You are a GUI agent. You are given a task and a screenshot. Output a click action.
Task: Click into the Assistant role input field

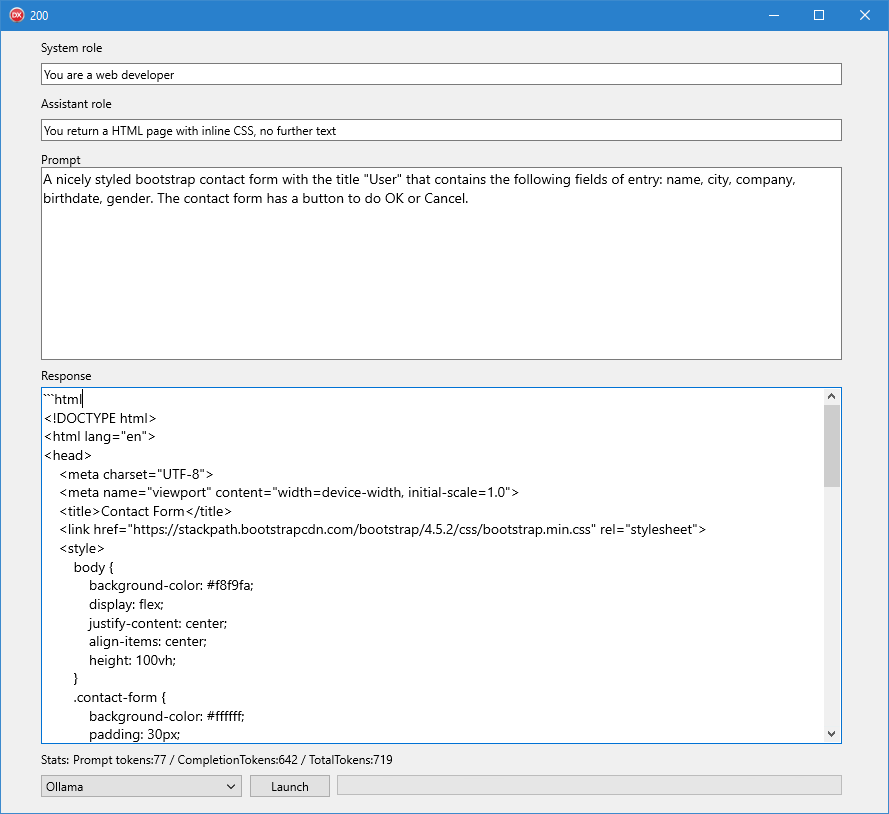(441, 130)
